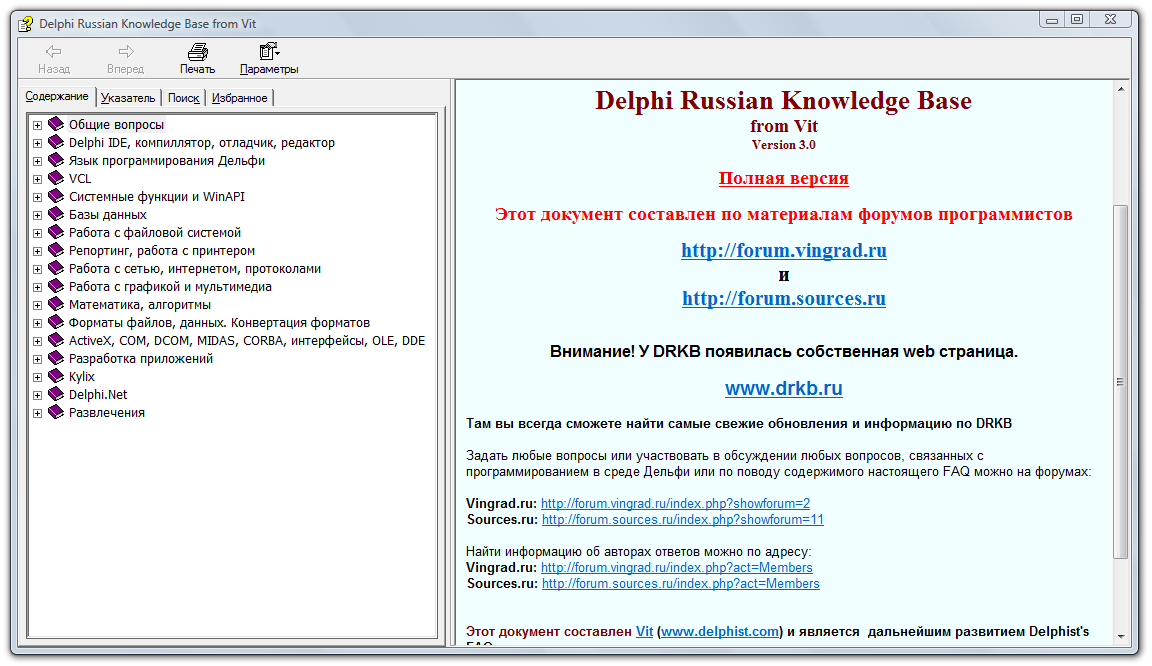Switch to the Поиск tab

[x=184, y=98]
